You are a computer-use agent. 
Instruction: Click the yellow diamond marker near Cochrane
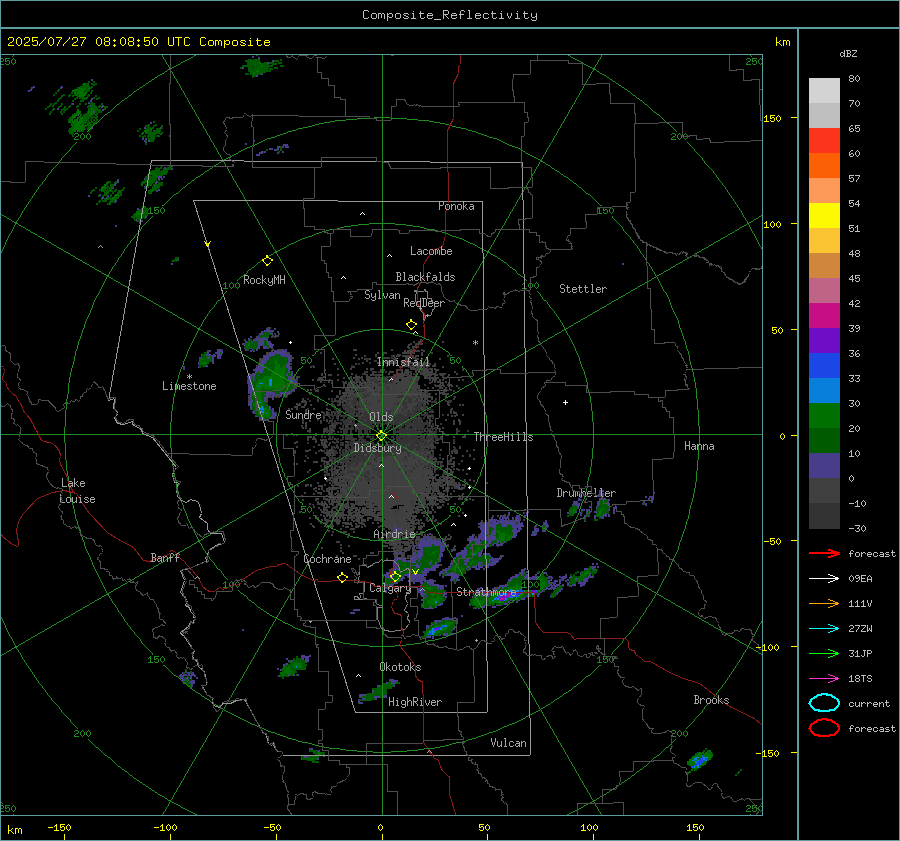pos(342,578)
